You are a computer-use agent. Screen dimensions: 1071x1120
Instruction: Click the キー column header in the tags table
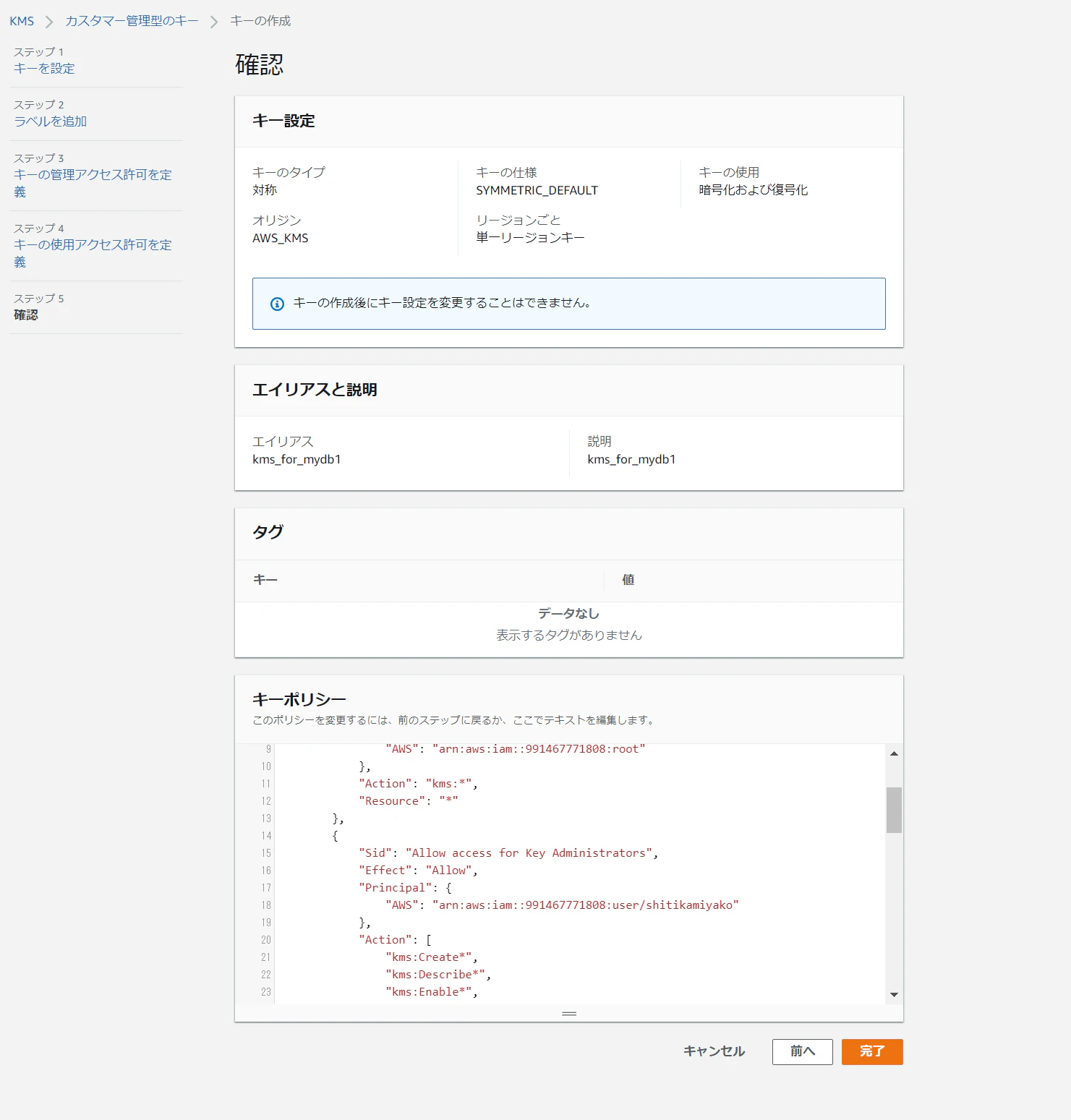pos(265,580)
